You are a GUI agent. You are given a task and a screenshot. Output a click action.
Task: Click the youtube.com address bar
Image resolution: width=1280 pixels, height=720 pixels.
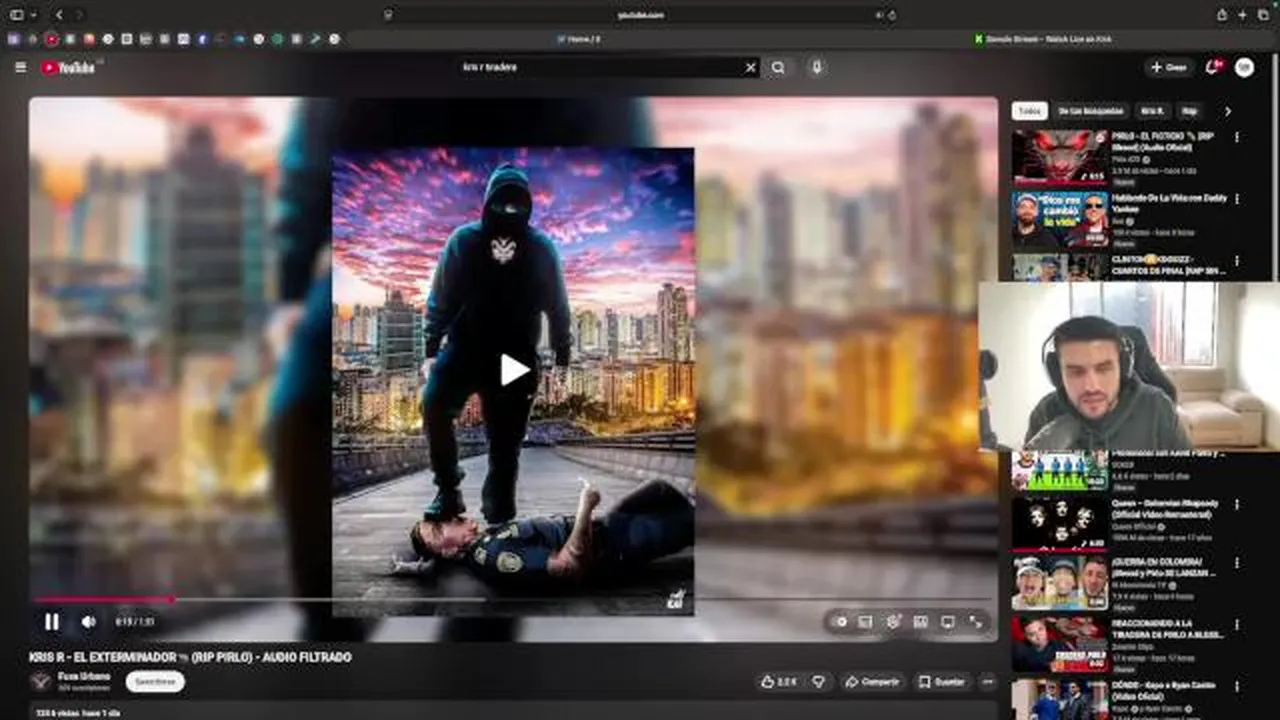pos(640,15)
